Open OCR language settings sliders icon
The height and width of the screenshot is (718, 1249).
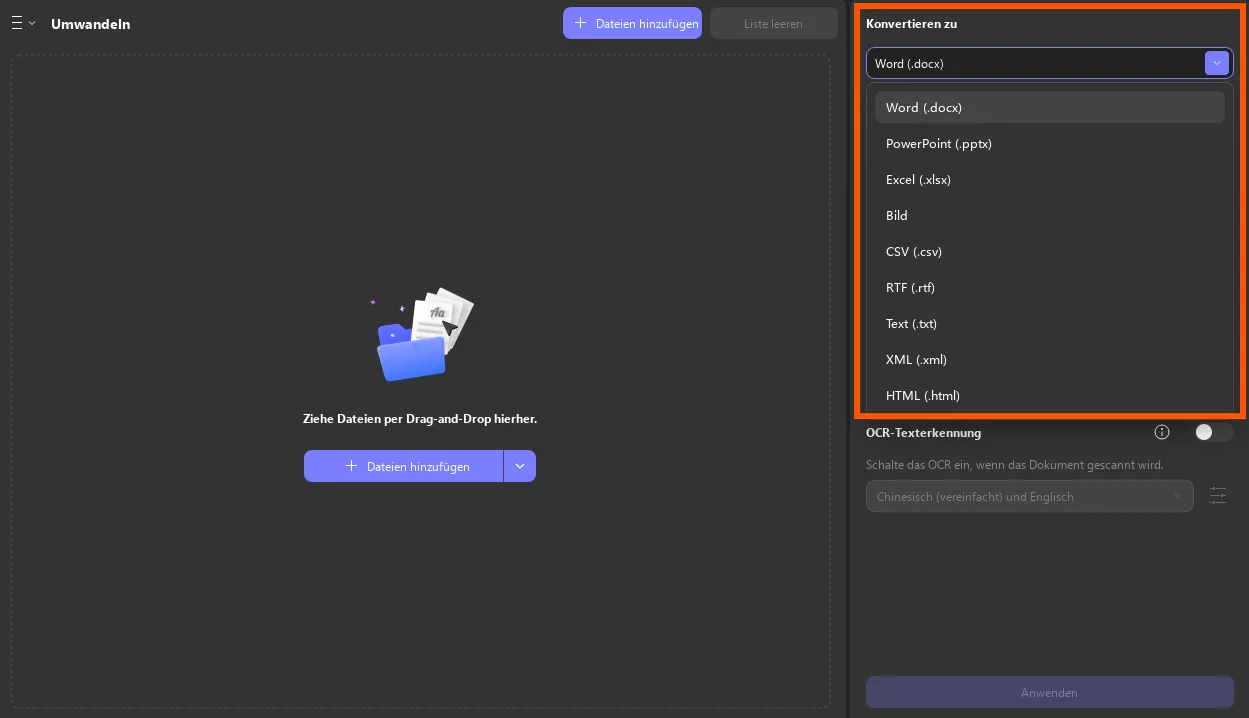coord(1218,496)
